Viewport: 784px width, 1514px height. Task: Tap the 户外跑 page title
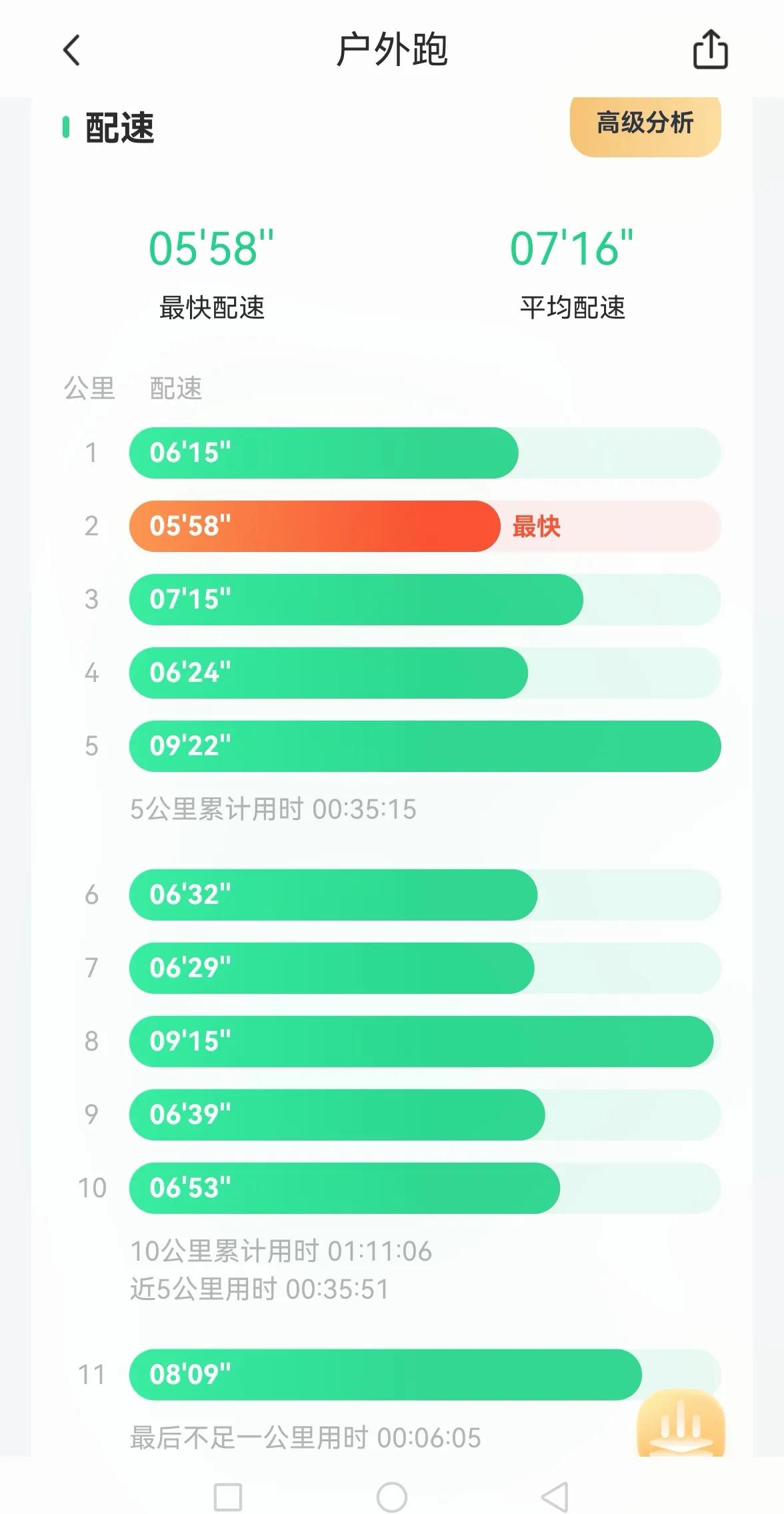click(392, 50)
